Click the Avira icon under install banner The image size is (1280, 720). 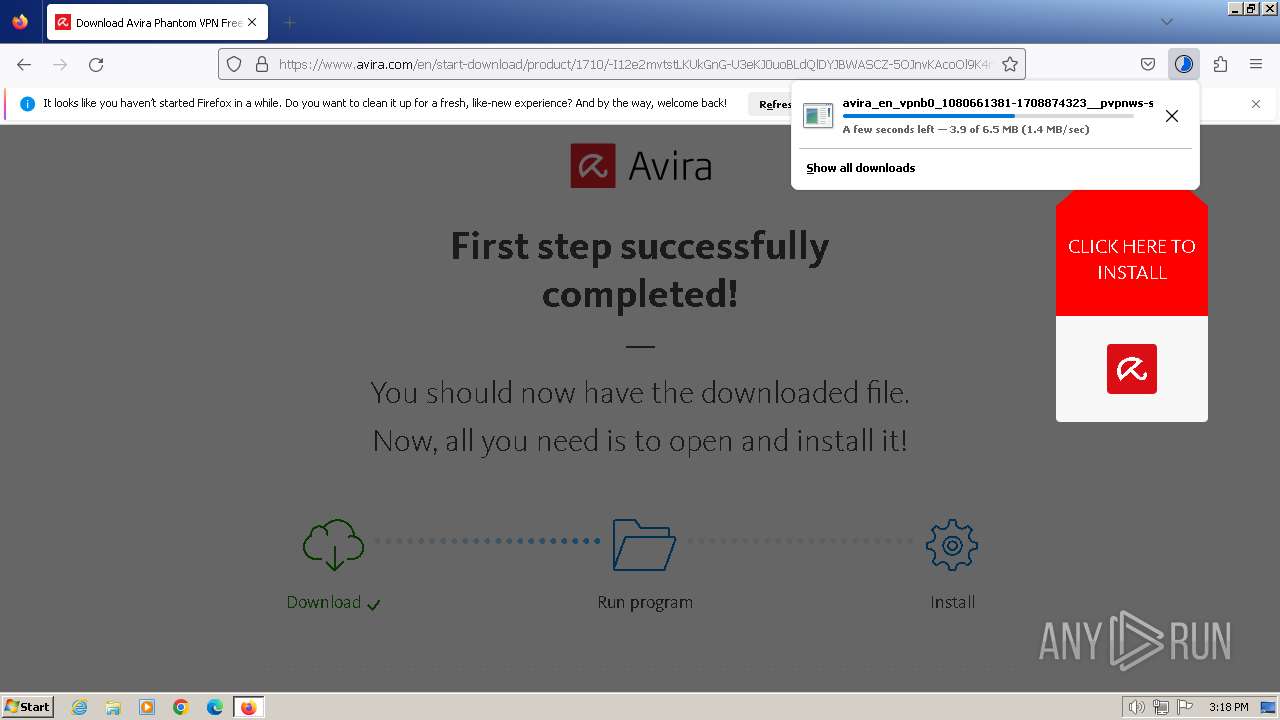pyautogui.click(x=1132, y=369)
